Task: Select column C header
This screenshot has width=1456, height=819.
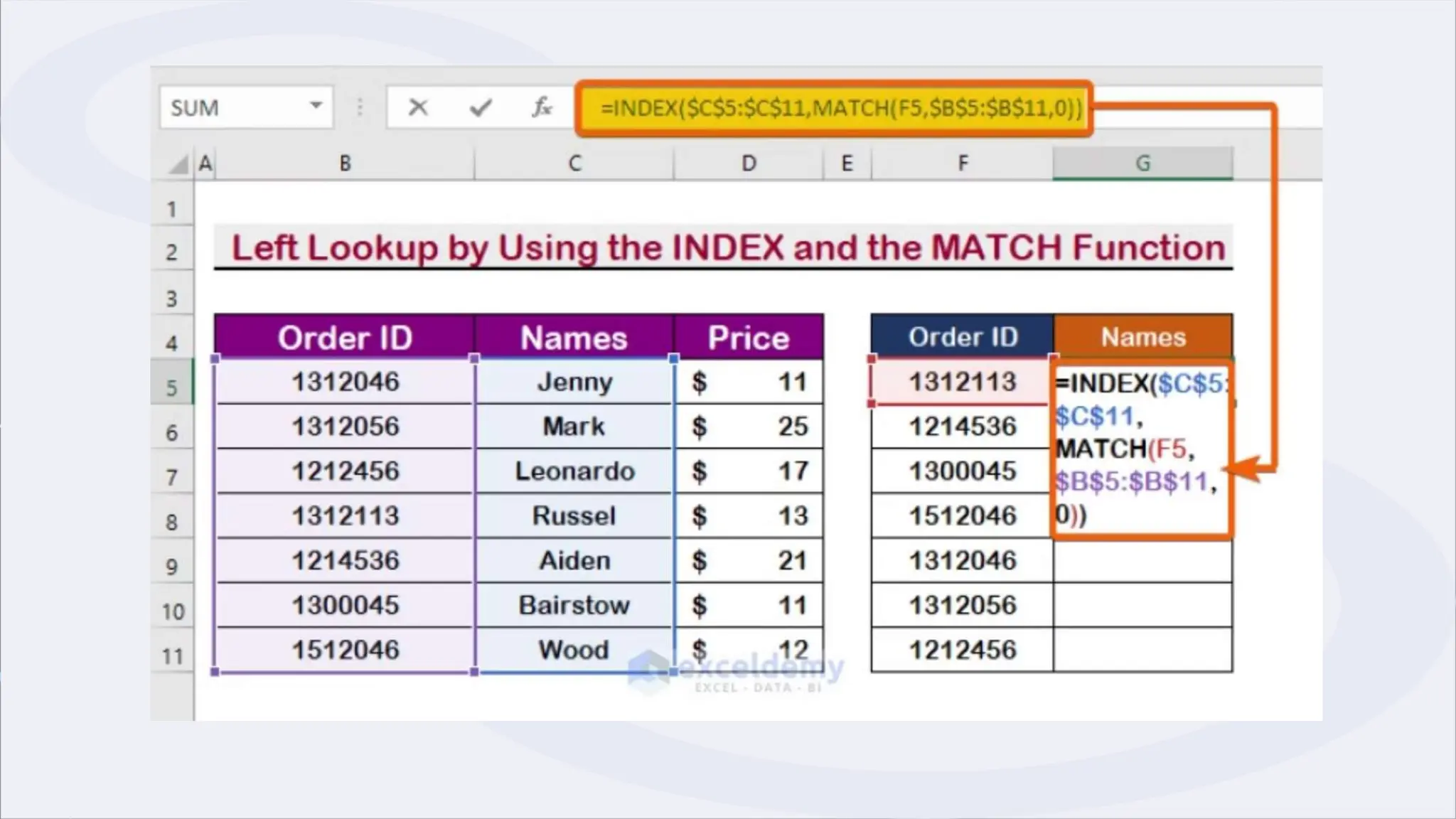Action: pyautogui.click(x=574, y=164)
